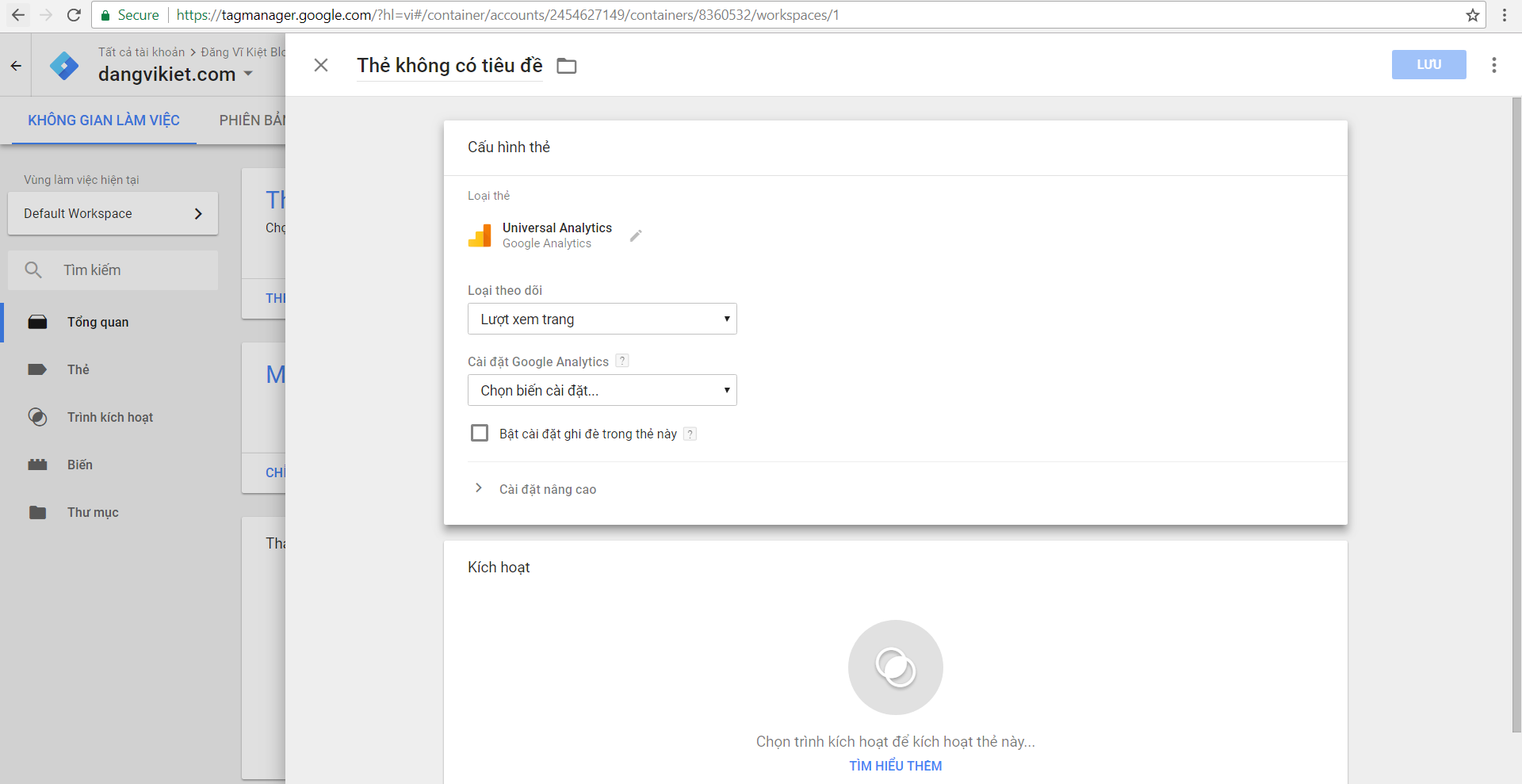
Task: Open the 'Lượt xem trang' tracking type dropdown
Action: (602, 319)
